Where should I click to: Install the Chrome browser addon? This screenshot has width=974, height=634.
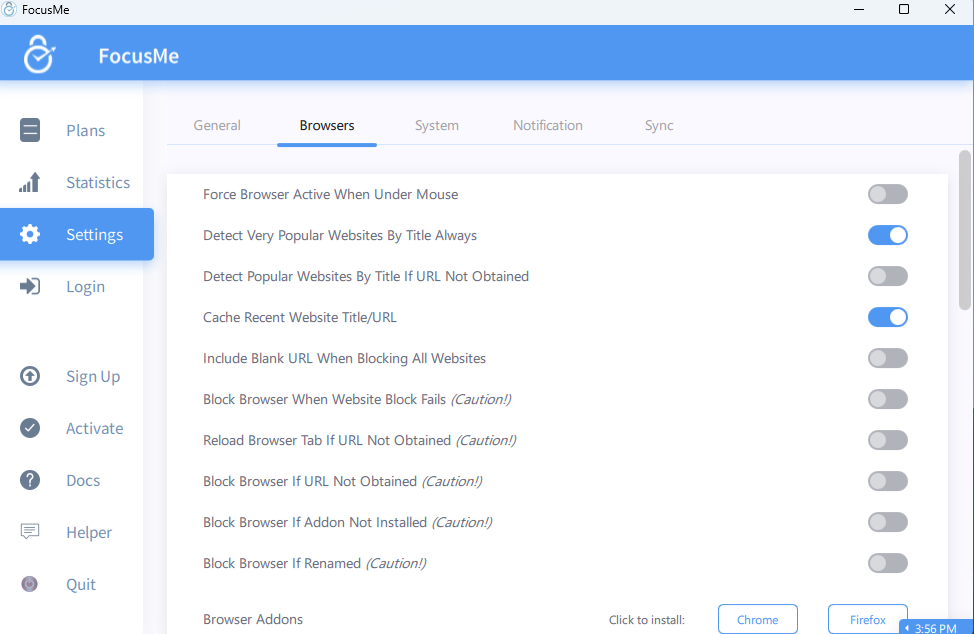point(757,619)
